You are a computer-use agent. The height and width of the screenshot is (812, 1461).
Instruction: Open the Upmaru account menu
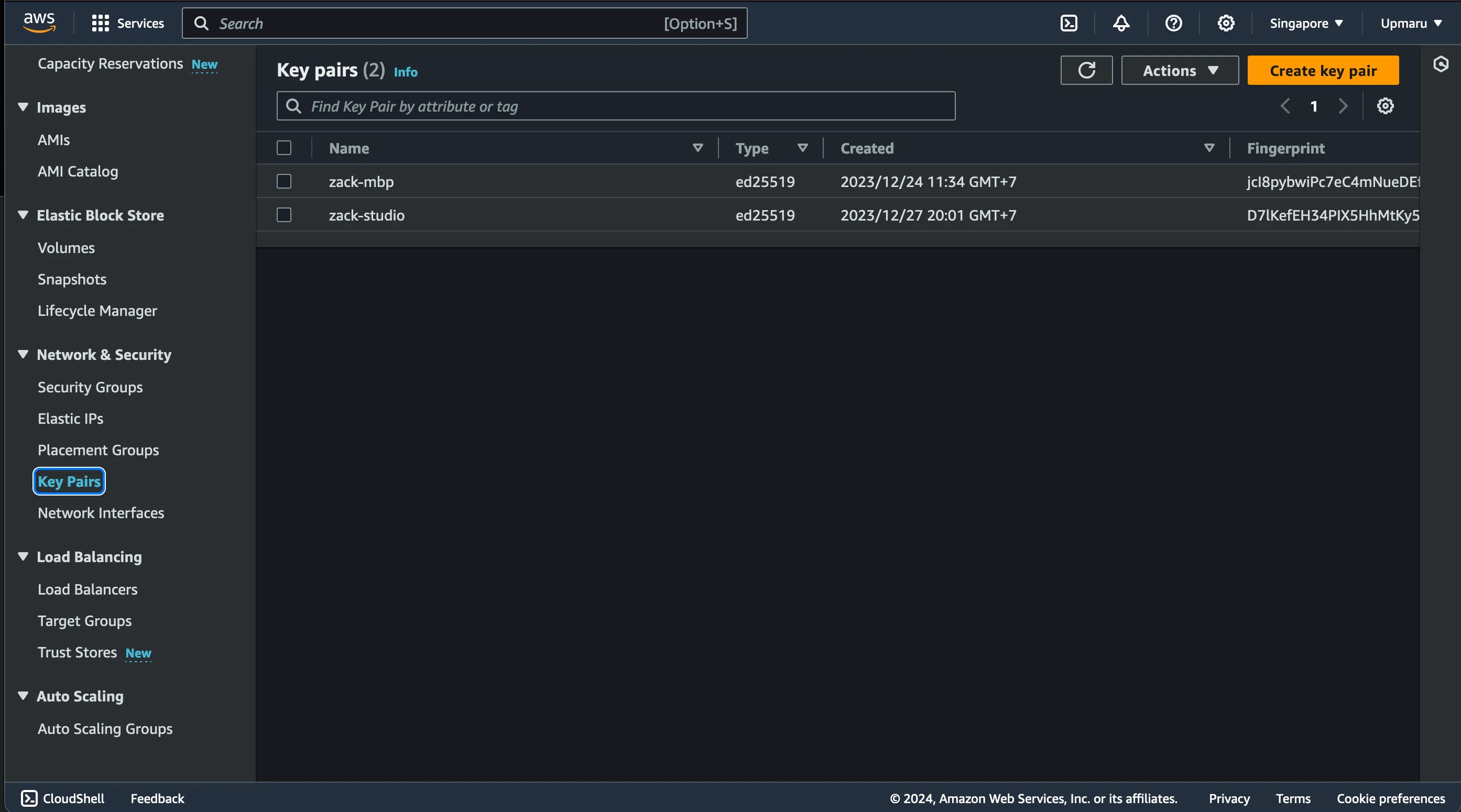point(1411,23)
